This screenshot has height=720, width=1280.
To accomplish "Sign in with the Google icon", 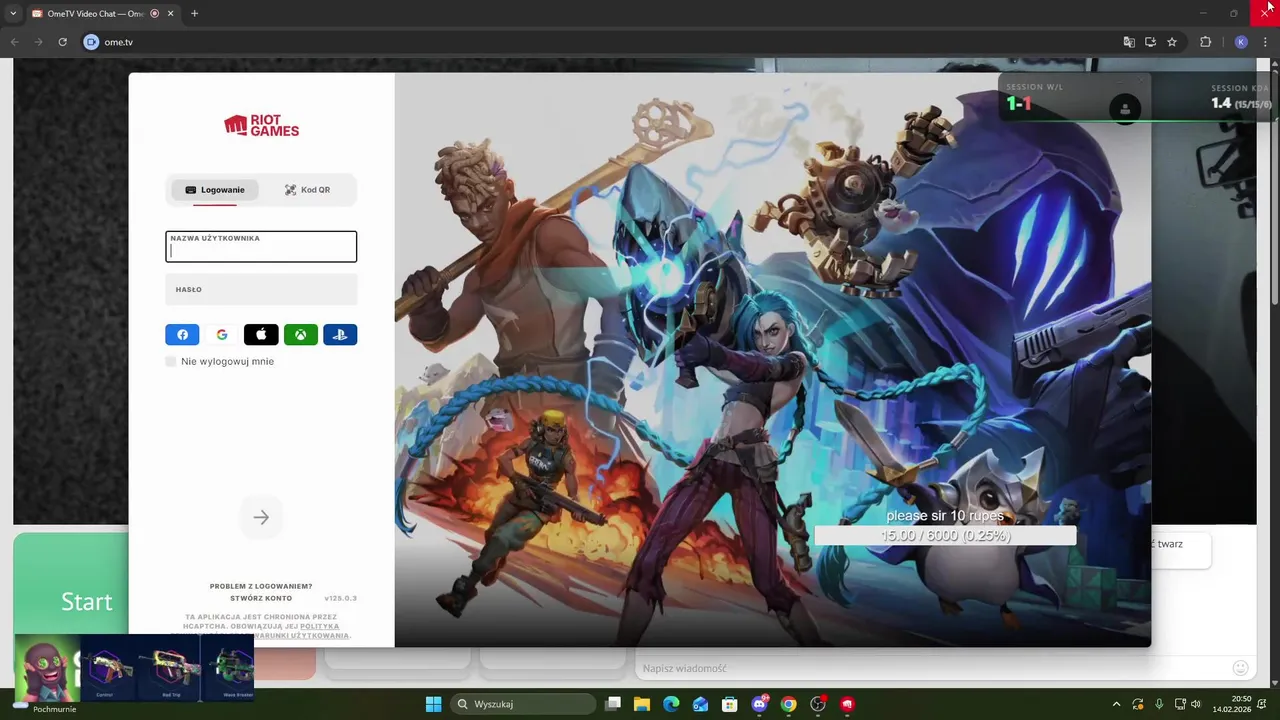I will click(222, 335).
